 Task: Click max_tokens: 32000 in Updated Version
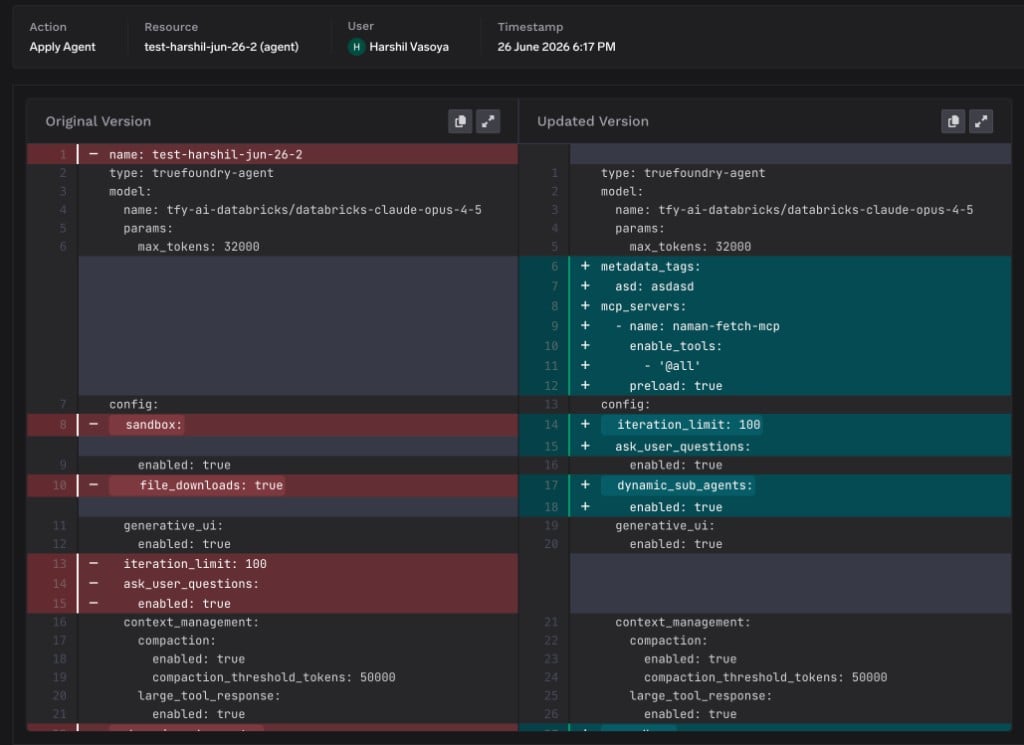pyautogui.click(x=690, y=247)
